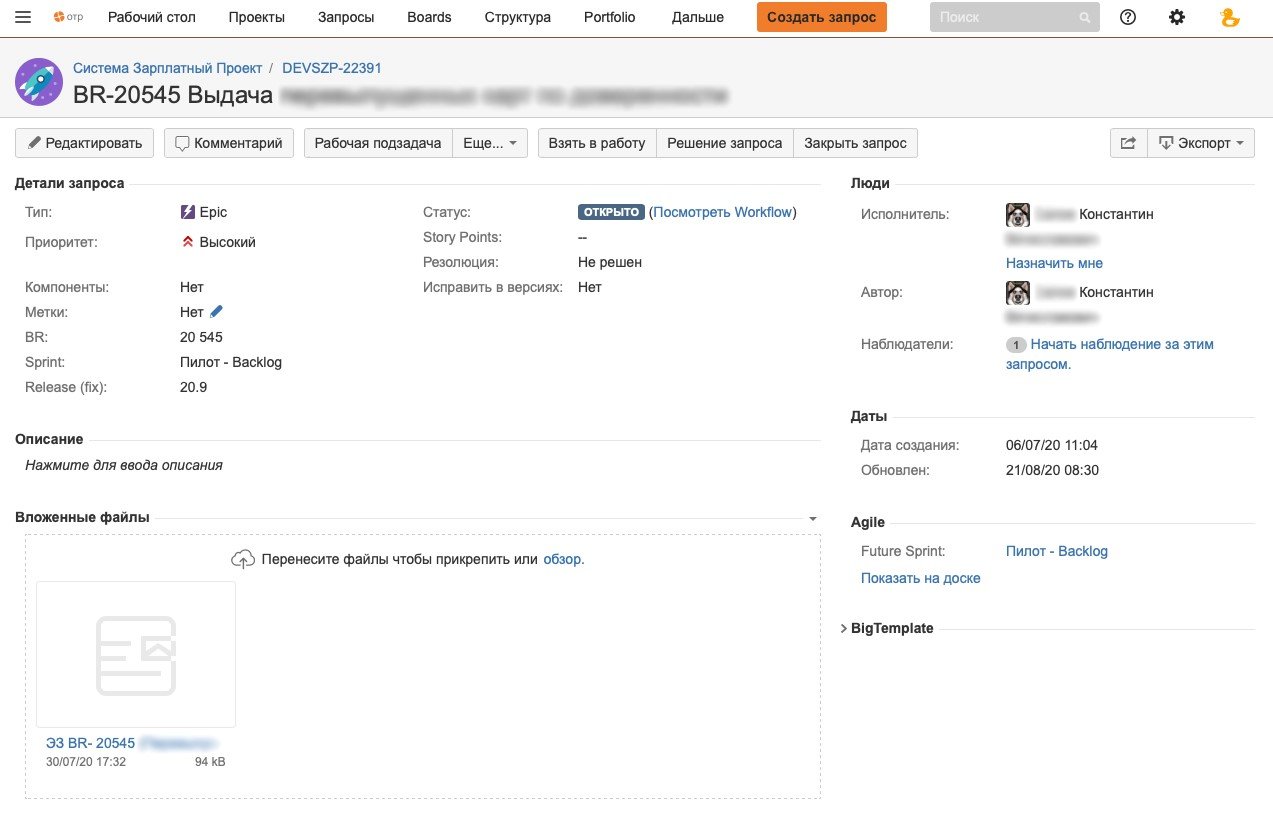The width and height of the screenshot is (1273, 820).
Task: Click the rocket project avatar
Action: 39,81
